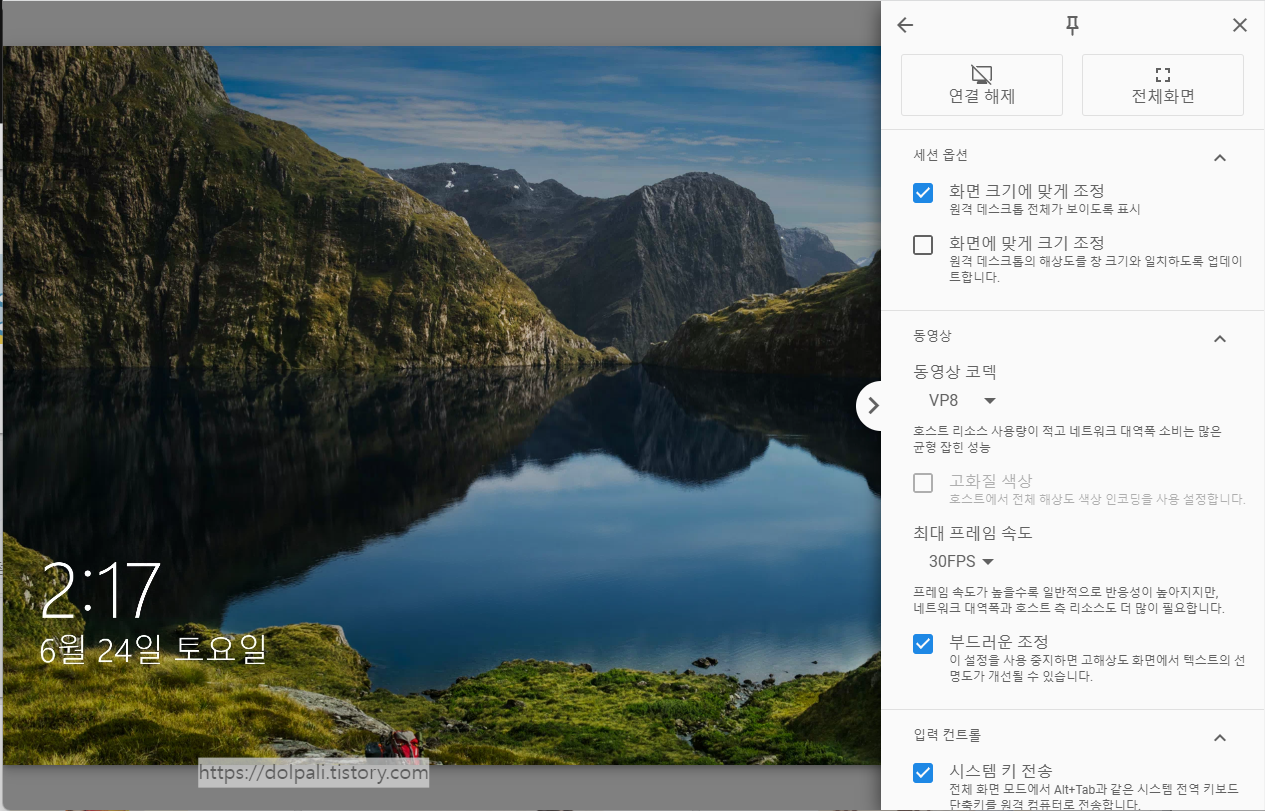Image resolution: width=1265 pixels, height=811 pixels.
Task: Click the 전체화면 button
Action: 1162,85
